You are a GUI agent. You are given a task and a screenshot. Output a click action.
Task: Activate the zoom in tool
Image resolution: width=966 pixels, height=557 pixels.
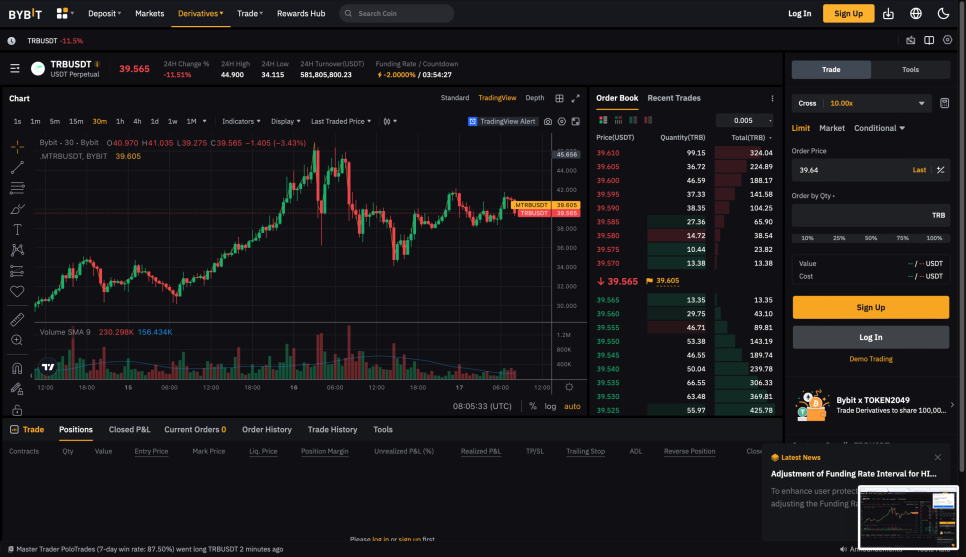coord(17,340)
